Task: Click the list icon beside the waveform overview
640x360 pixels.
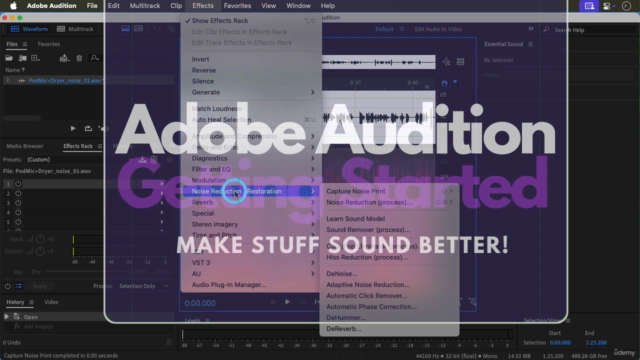Action: coord(460,62)
